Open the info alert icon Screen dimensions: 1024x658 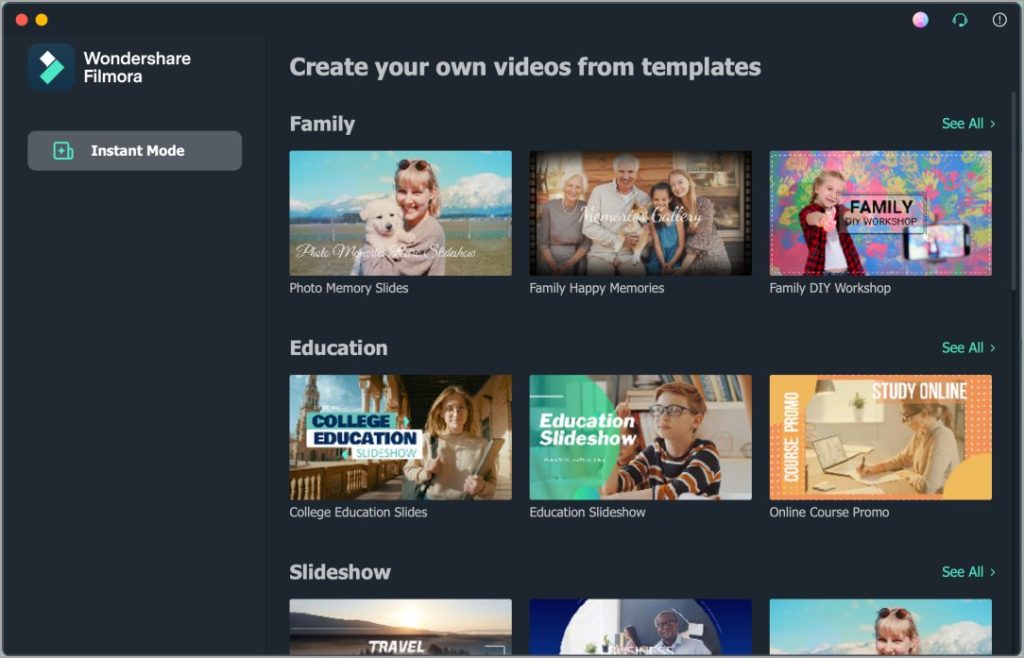(999, 20)
